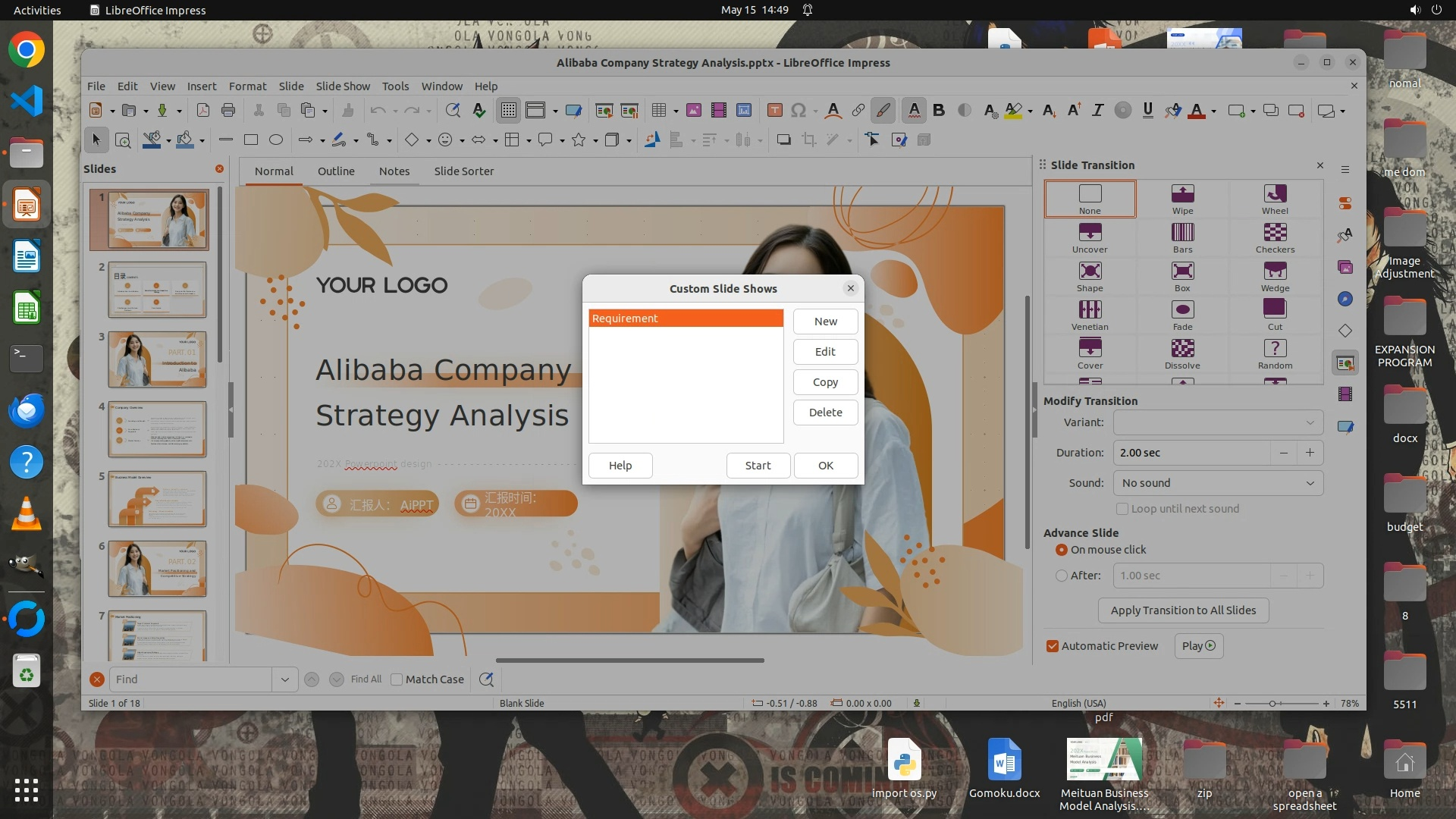Select the Checkers transition icon
The image size is (1456, 819).
[1275, 233]
